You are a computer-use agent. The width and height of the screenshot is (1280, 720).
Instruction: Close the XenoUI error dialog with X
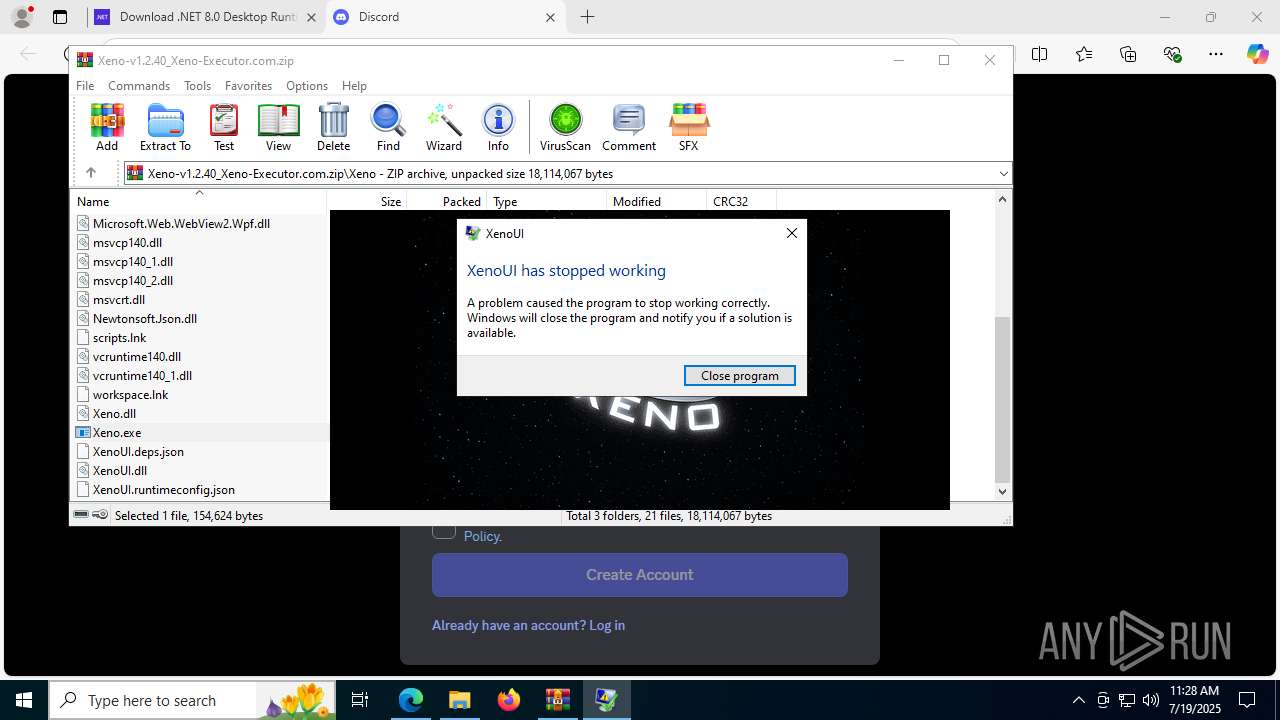coord(792,233)
